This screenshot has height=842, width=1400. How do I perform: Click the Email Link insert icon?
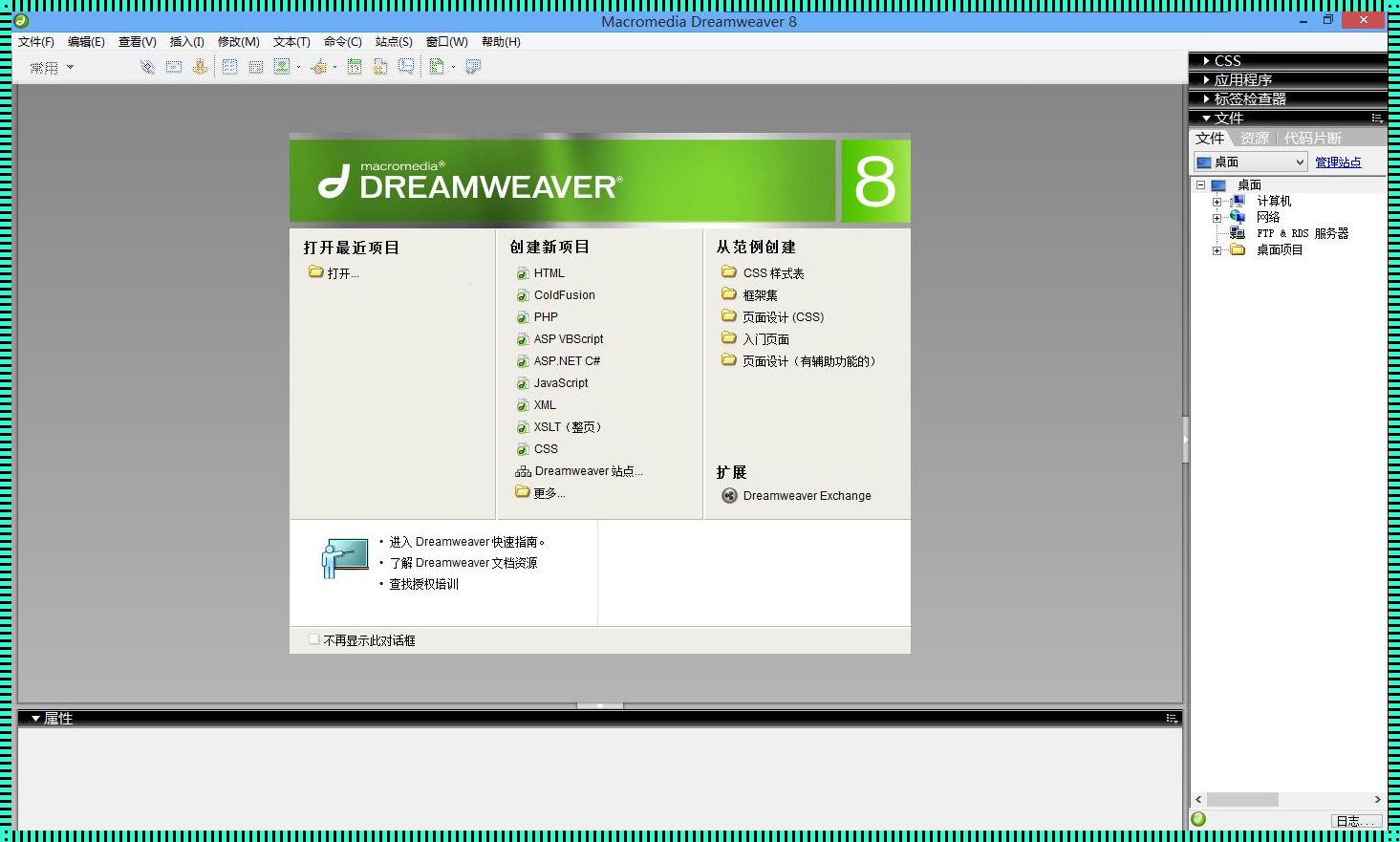[x=173, y=67]
